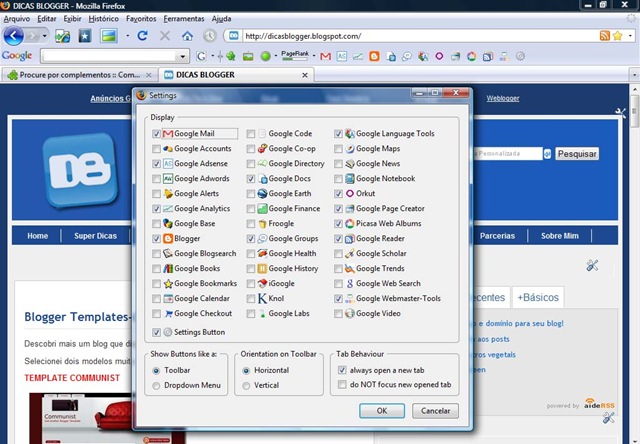640x444 pixels.
Task: Open the Back/Forward history dropdown arrow
Action: click(44, 36)
